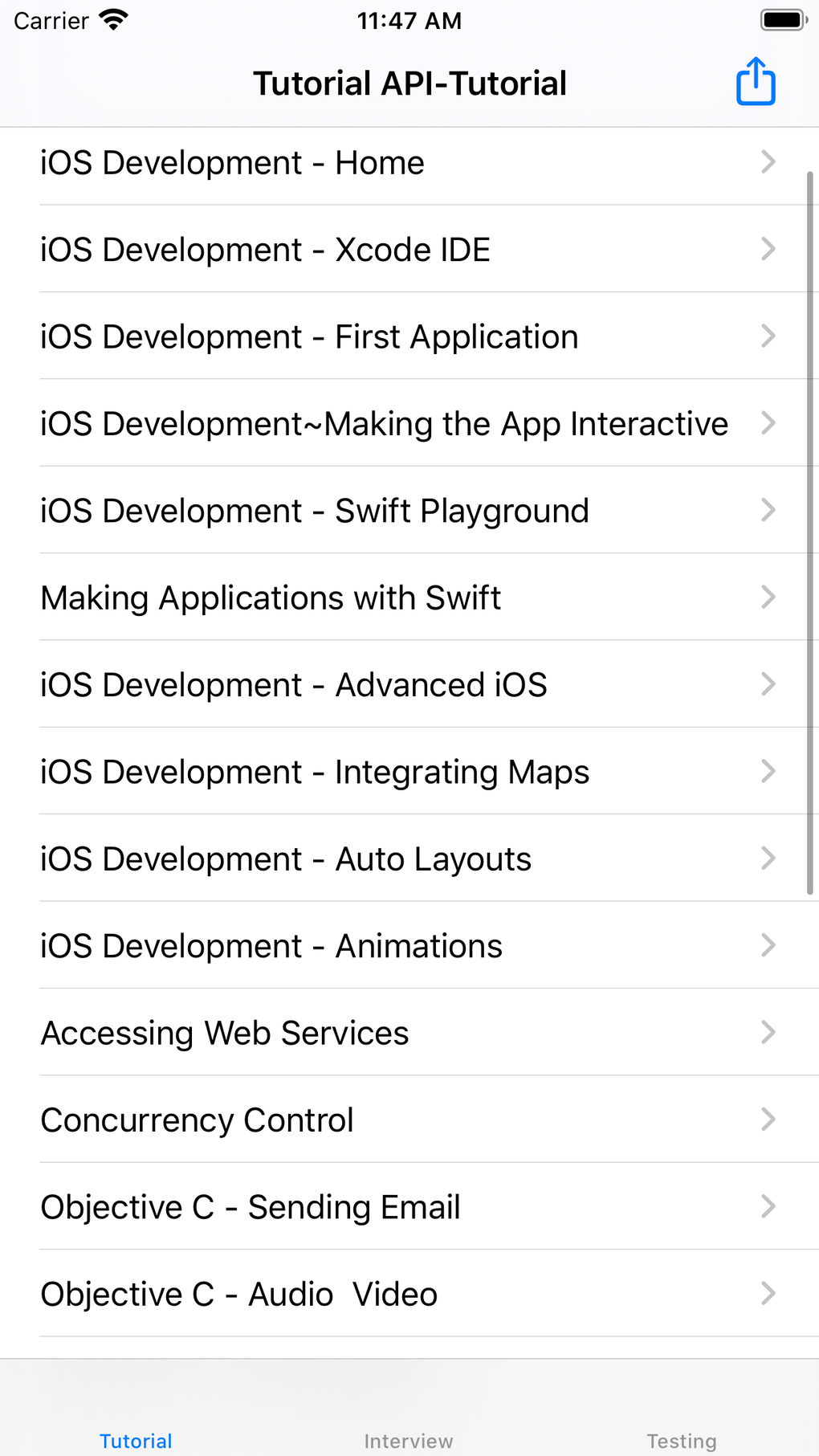The height and width of the screenshot is (1456, 819).
Task: Click the vertical scrollbar indicator
Action: coord(809,532)
